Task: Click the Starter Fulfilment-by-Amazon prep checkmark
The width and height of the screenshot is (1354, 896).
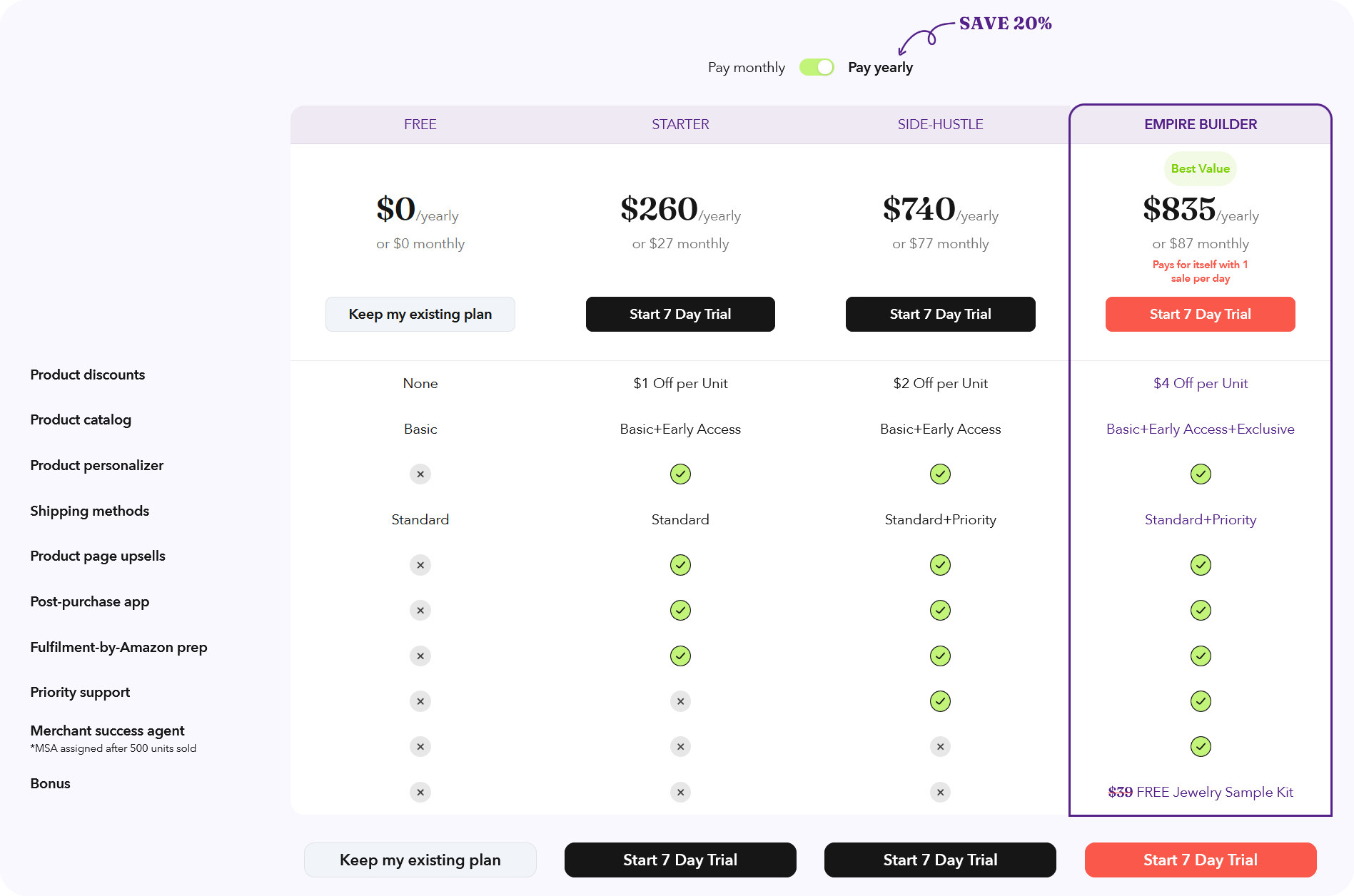Action: tap(679, 656)
